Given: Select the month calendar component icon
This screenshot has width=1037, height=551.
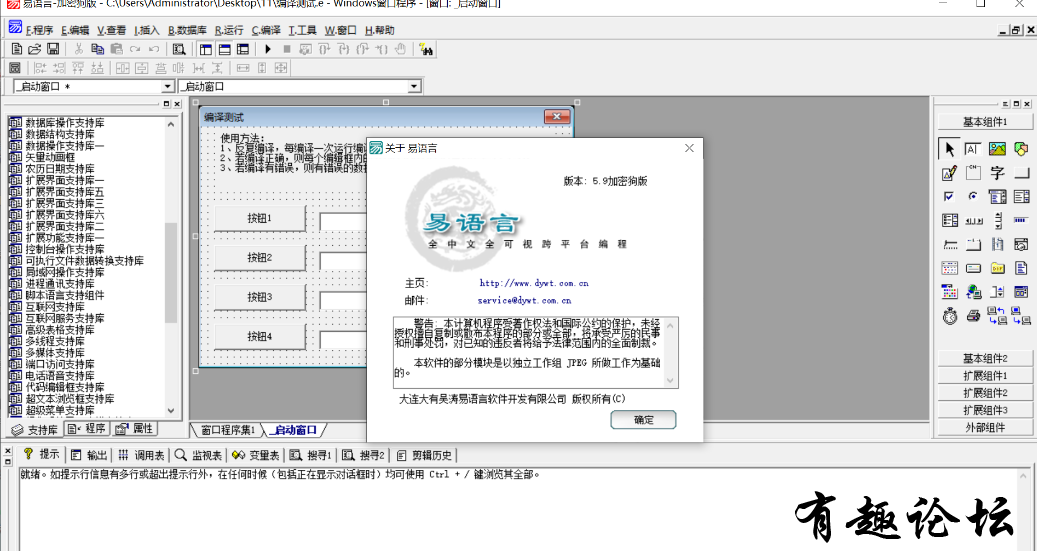Looking at the screenshot, I should [x=950, y=268].
